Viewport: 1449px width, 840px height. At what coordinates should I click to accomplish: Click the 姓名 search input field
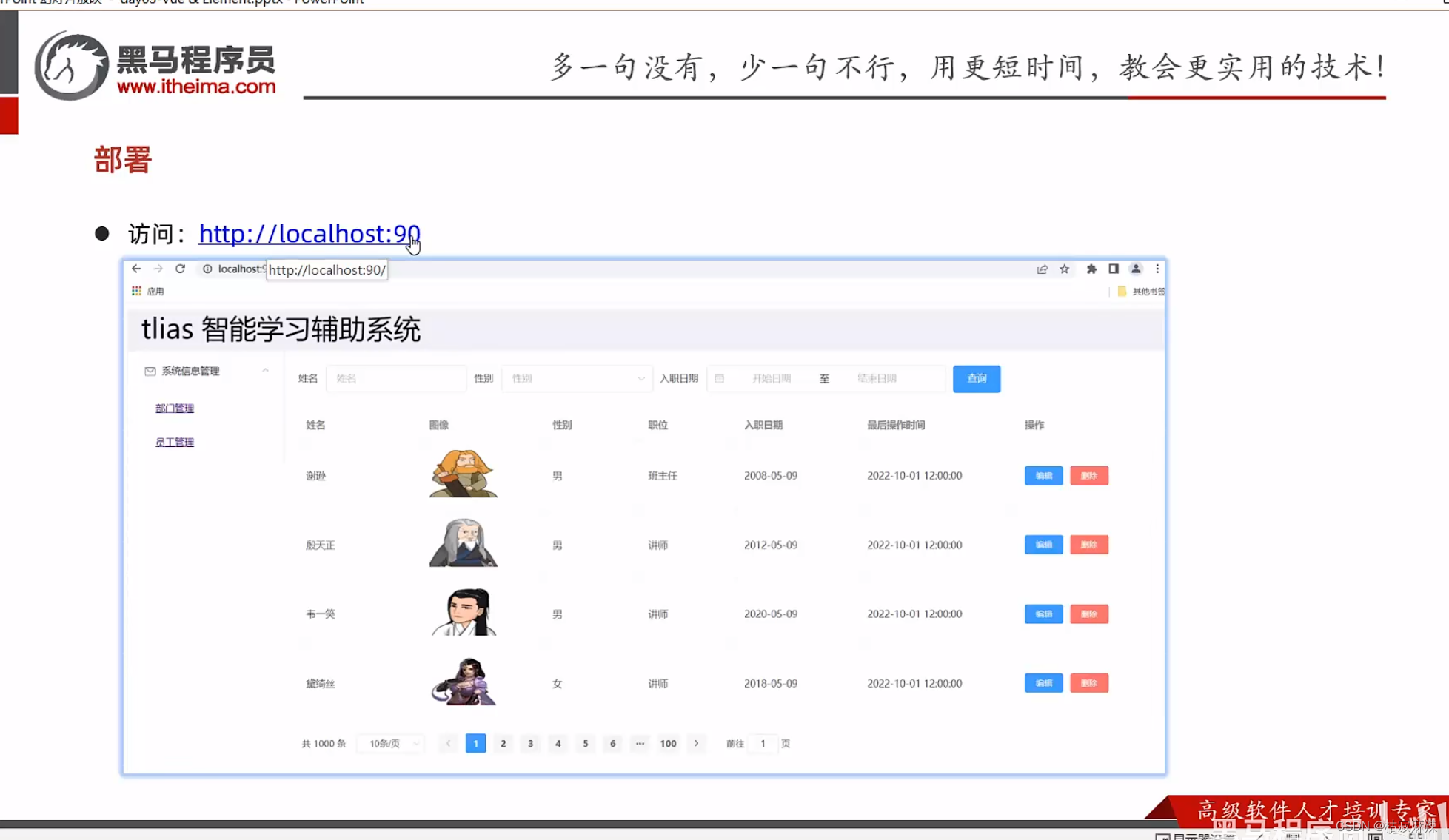(x=396, y=378)
